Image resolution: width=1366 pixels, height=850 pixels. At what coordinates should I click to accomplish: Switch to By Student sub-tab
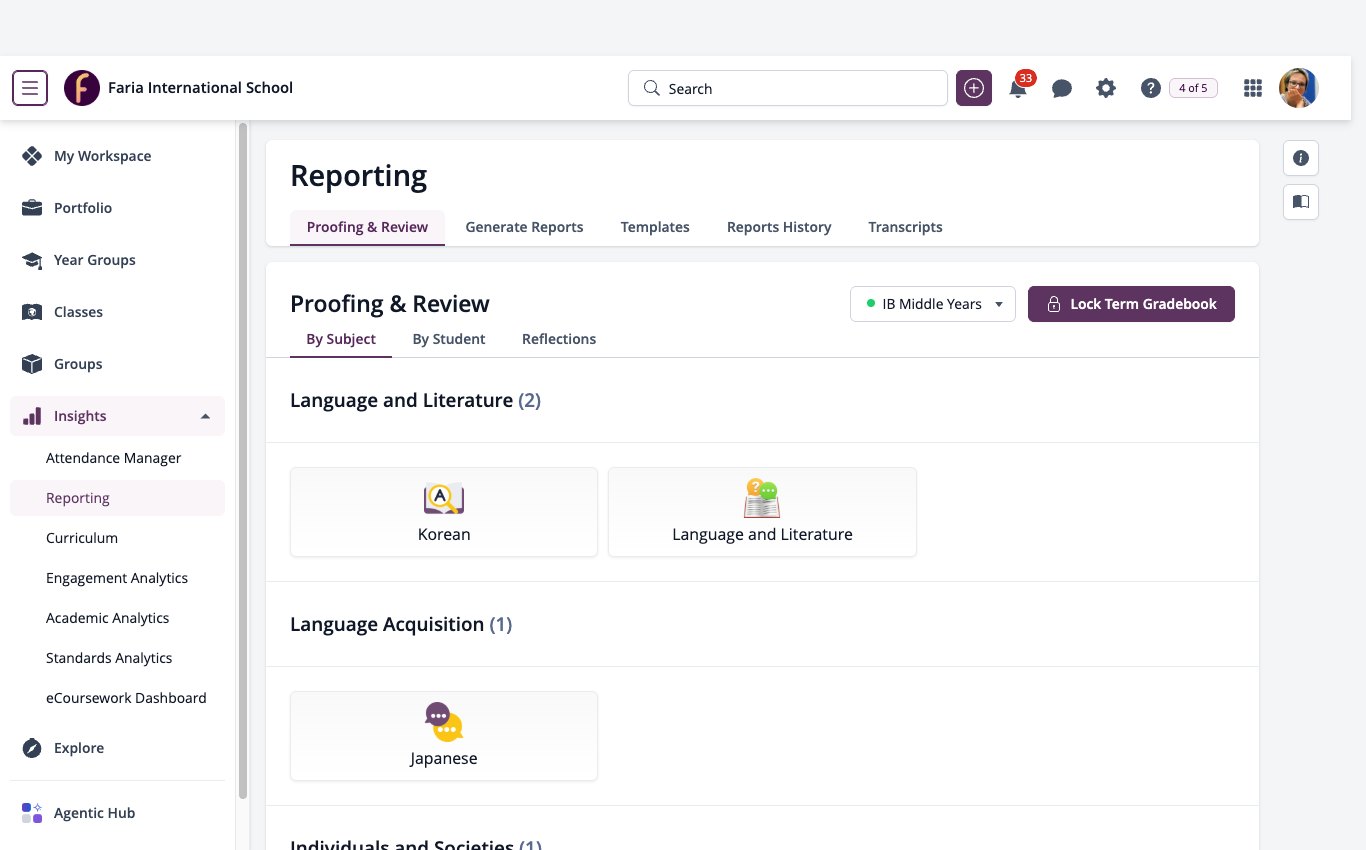tap(449, 339)
